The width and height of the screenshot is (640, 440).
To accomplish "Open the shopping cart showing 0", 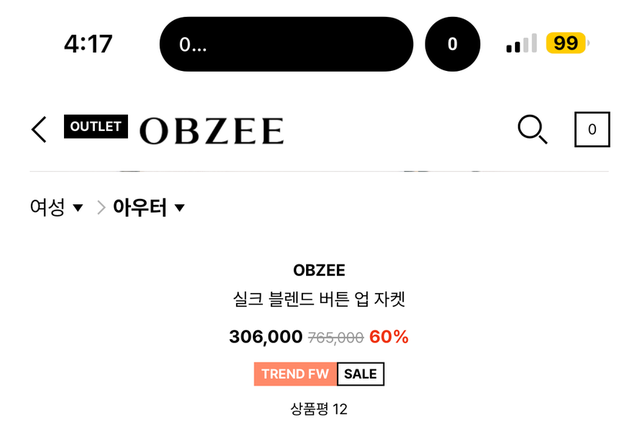I will pyautogui.click(x=592, y=130).
